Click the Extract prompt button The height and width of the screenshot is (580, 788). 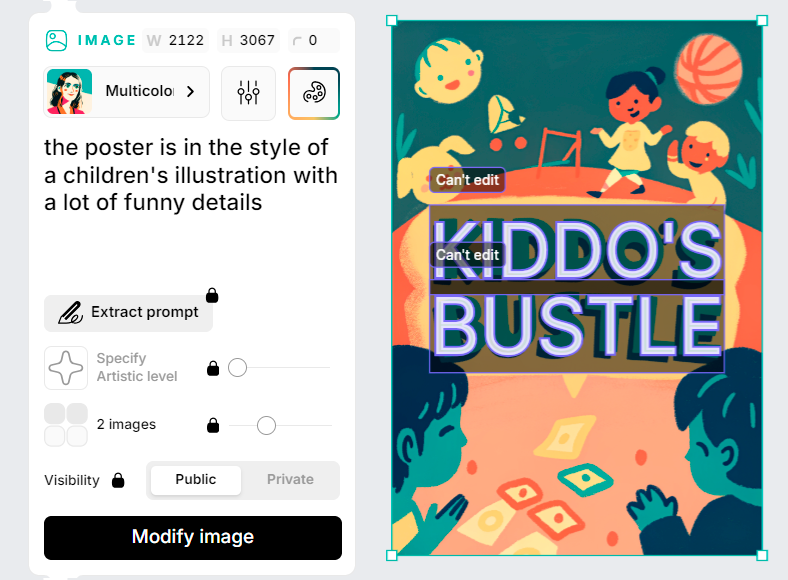pyautogui.click(x=128, y=313)
